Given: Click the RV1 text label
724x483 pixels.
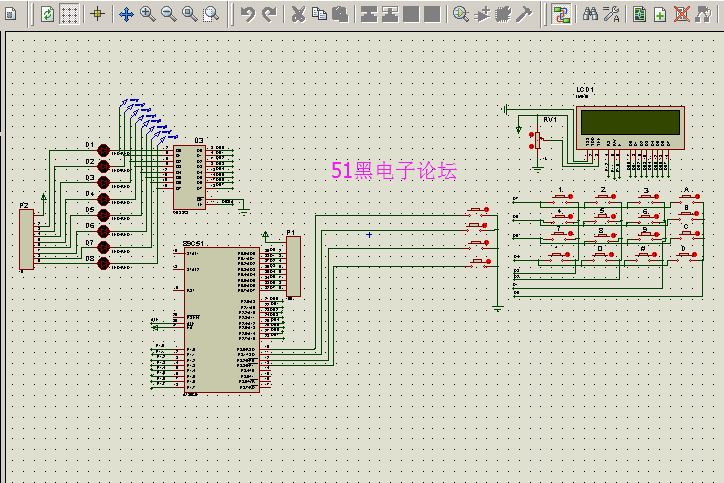Looking at the screenshot, I should [x=550, y=120].
